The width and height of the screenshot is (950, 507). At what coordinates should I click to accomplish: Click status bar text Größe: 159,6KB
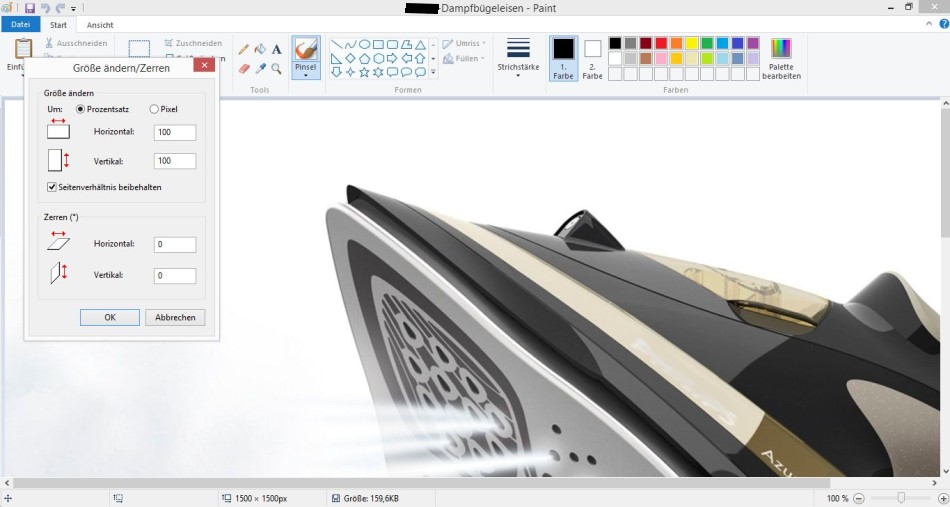[371, 499]
